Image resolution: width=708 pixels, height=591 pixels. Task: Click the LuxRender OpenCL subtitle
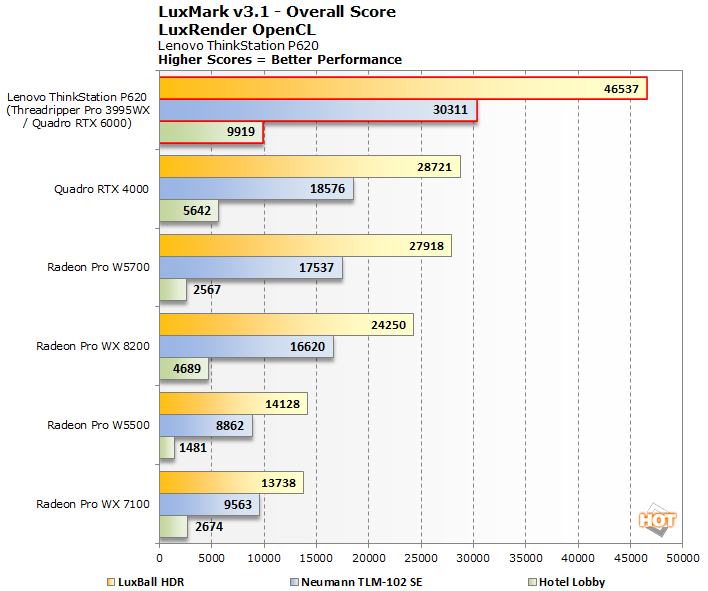coord(237,30)
